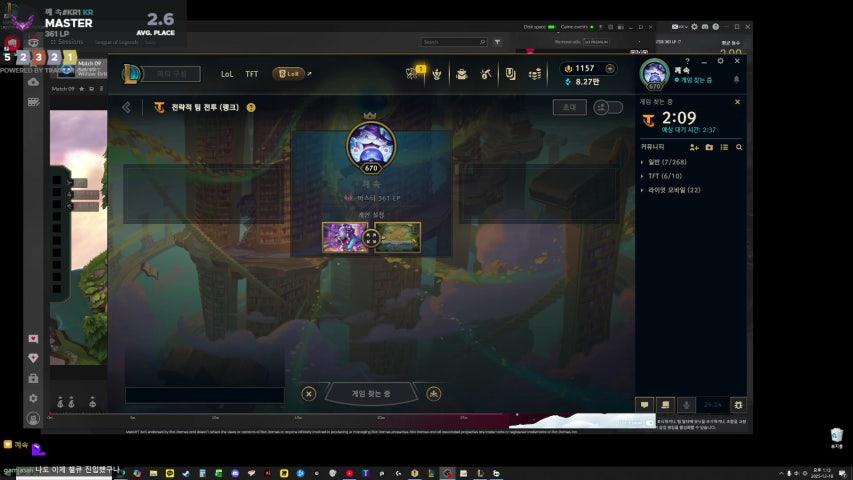Open the grid icon in background sidebar
The image size is (853, 480).
[x=33, y=102]
